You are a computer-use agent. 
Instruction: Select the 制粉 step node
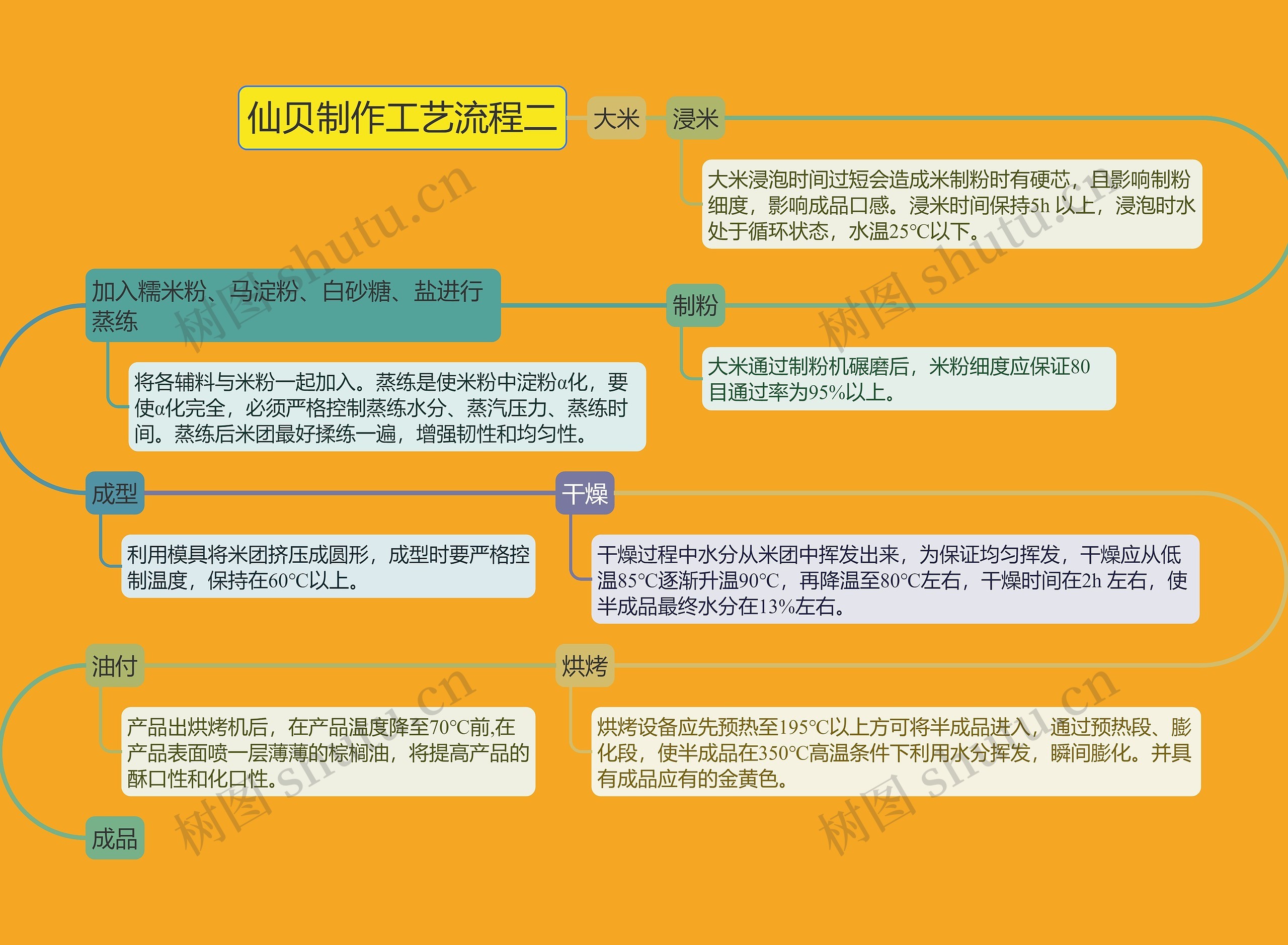pos(695,305)
